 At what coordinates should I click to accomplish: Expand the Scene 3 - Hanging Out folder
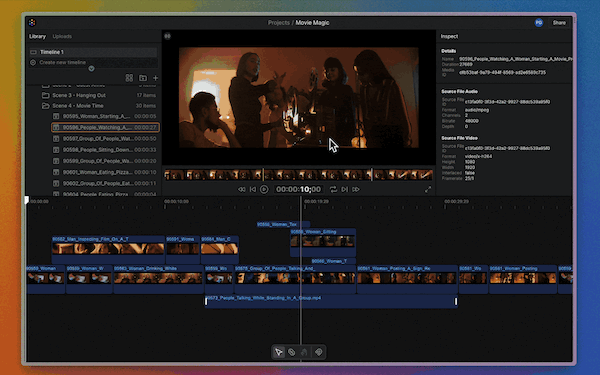(98, 95)
